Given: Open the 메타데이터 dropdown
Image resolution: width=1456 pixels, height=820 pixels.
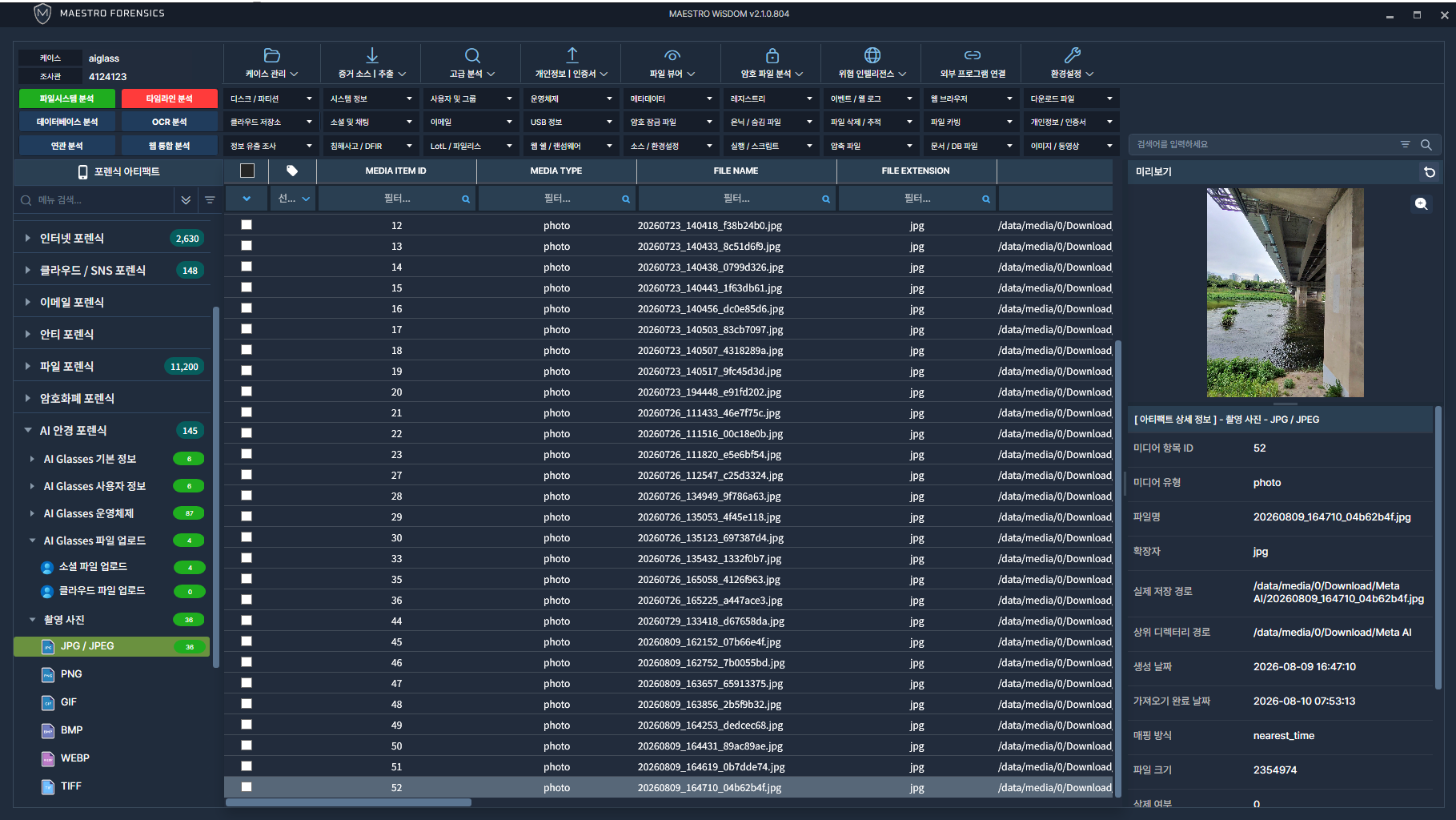Looking at the screenshot, I should 671,99.
